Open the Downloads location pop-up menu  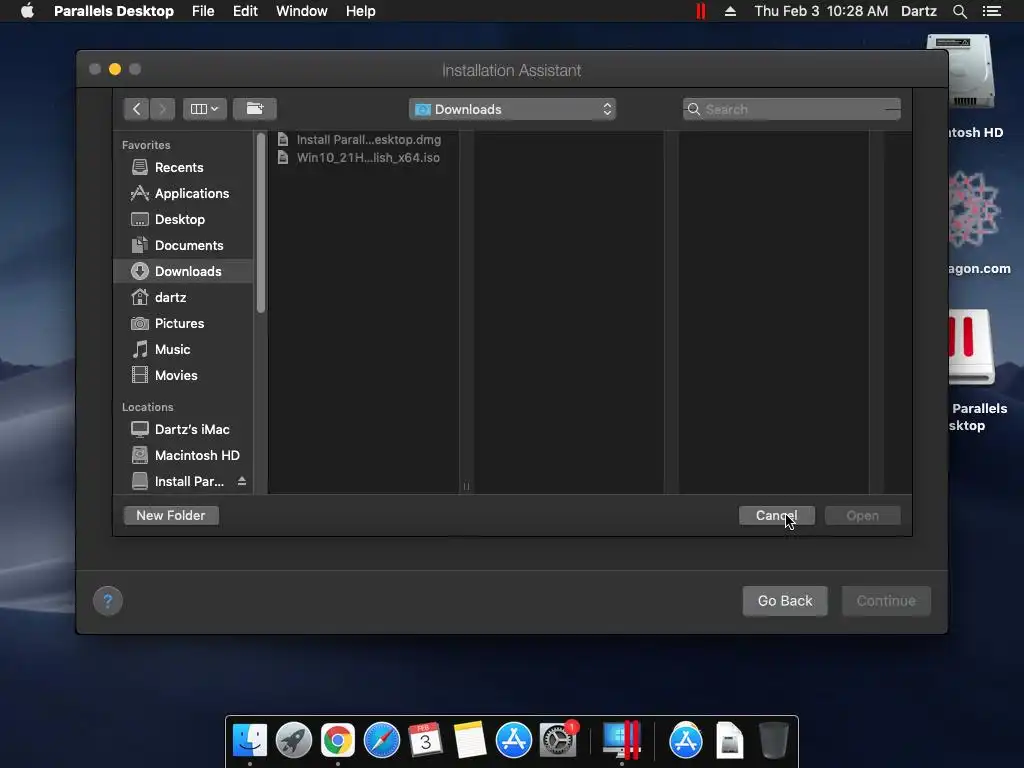pyautogui.click(x=512, y=109)
